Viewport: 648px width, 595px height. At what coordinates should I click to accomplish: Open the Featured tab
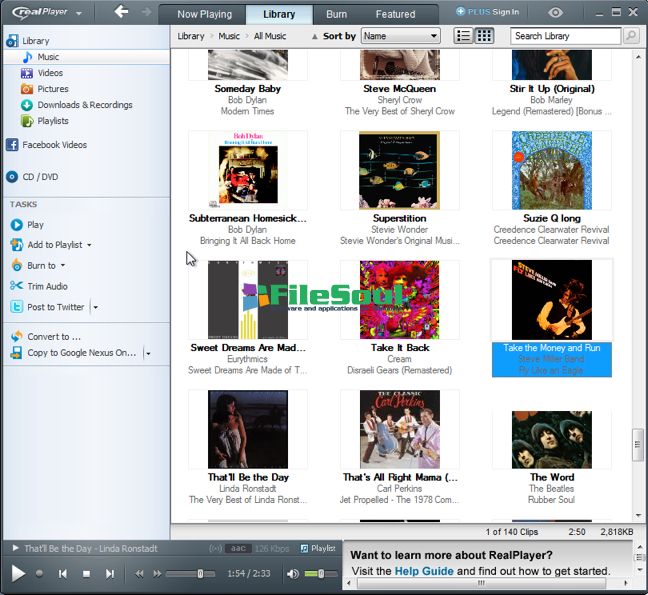coord(395,14)
